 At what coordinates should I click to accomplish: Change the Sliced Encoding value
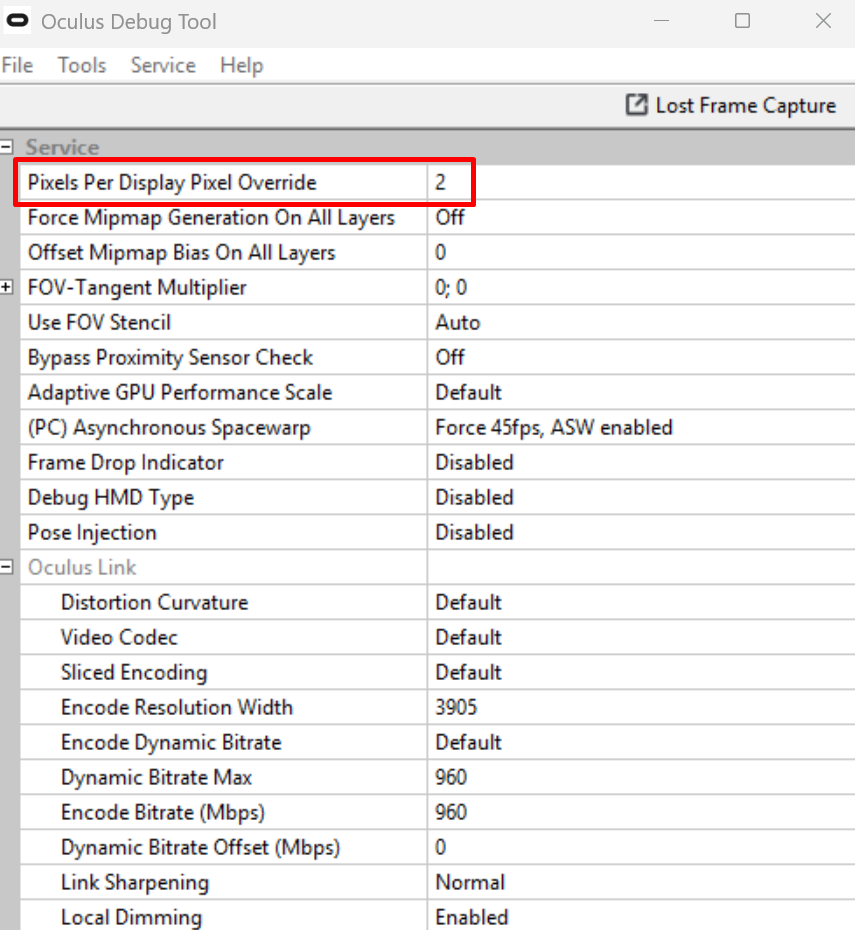pyautogui.click(x=640, y=672)
